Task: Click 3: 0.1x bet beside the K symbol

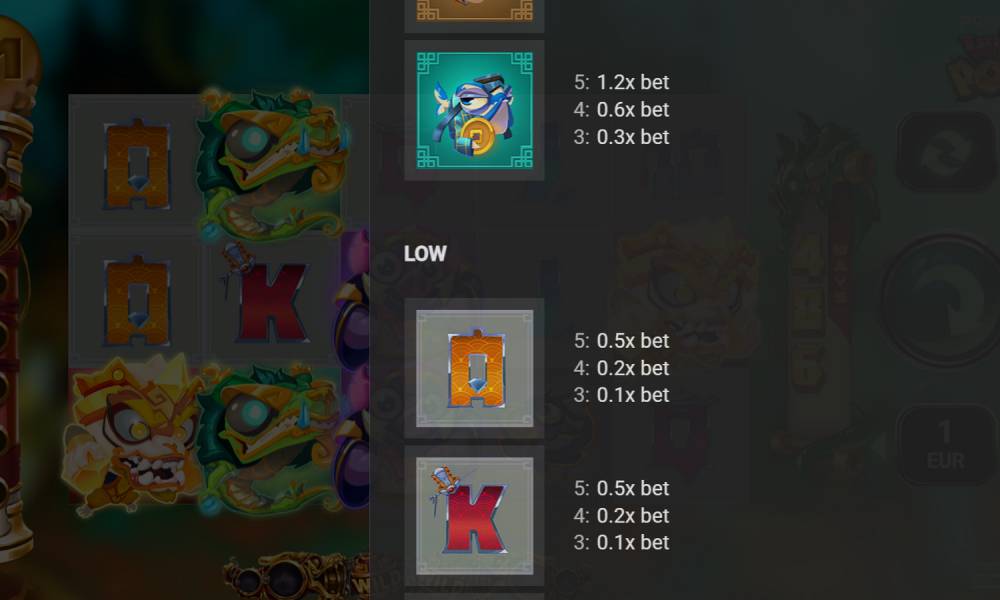Action: 621,543
